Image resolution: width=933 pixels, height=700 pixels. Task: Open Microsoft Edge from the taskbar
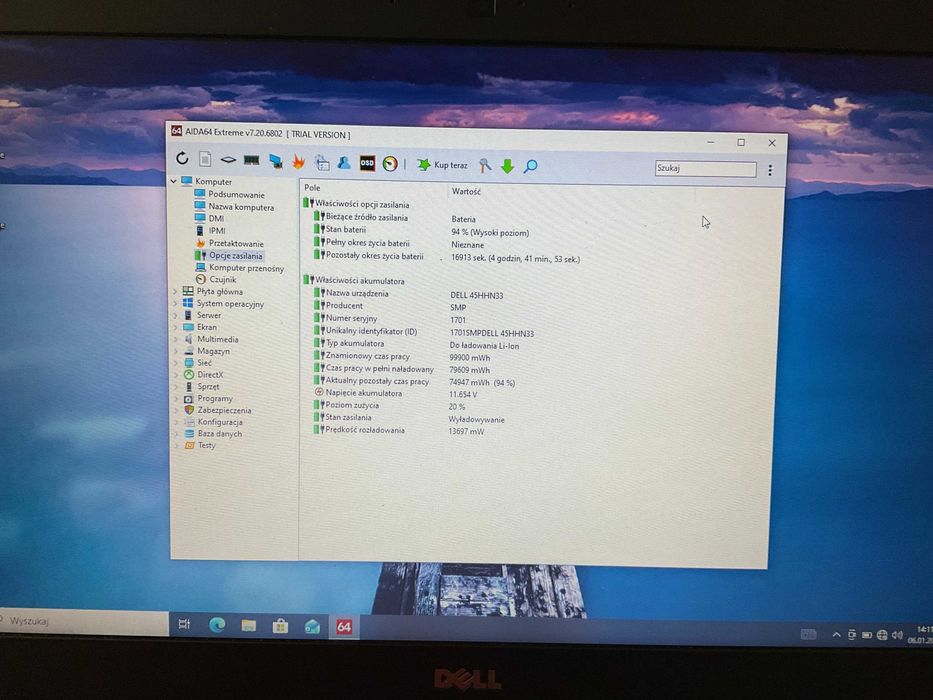tap(217, 625)
